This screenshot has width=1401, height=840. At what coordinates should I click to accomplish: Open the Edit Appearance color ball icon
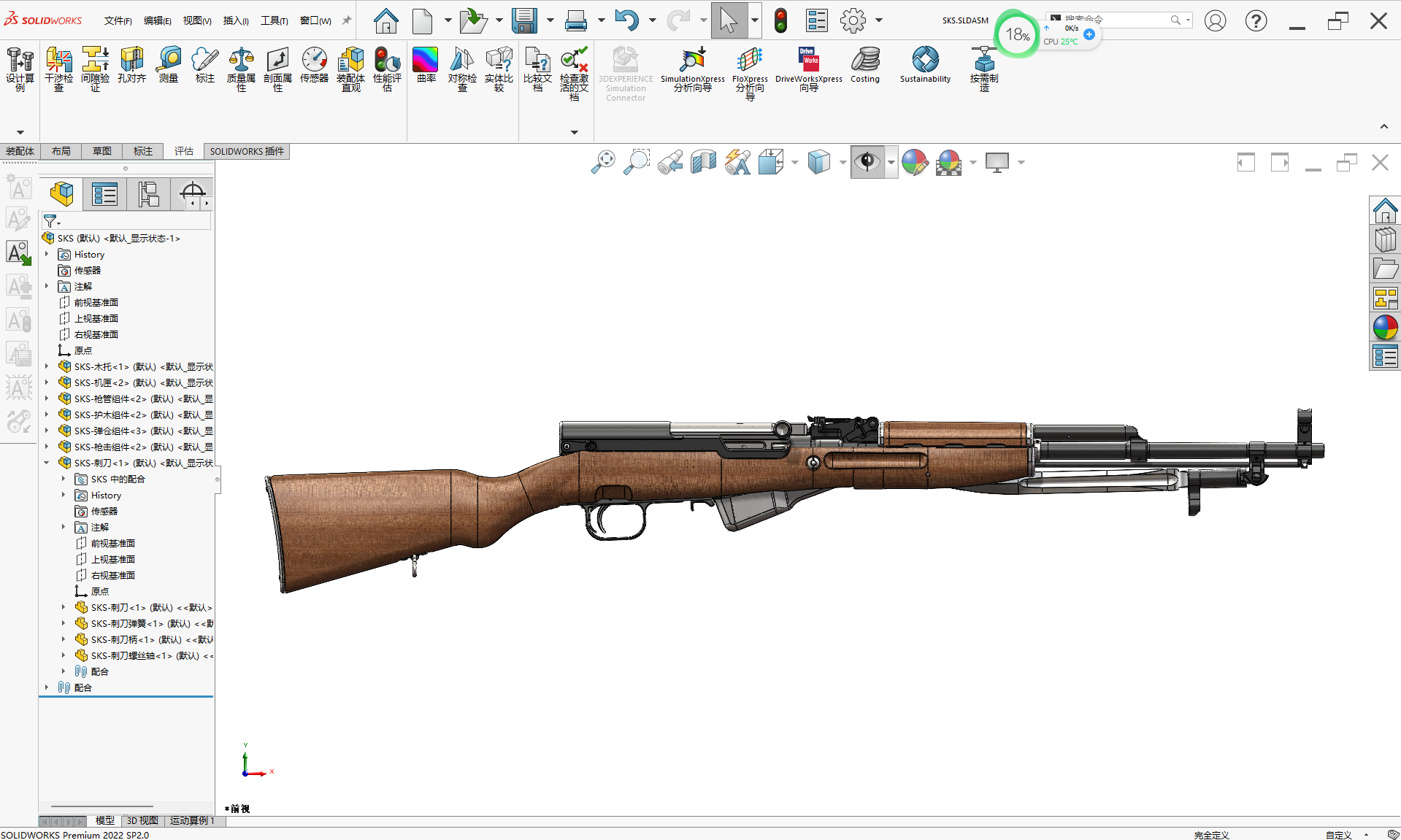coord(914,161)
